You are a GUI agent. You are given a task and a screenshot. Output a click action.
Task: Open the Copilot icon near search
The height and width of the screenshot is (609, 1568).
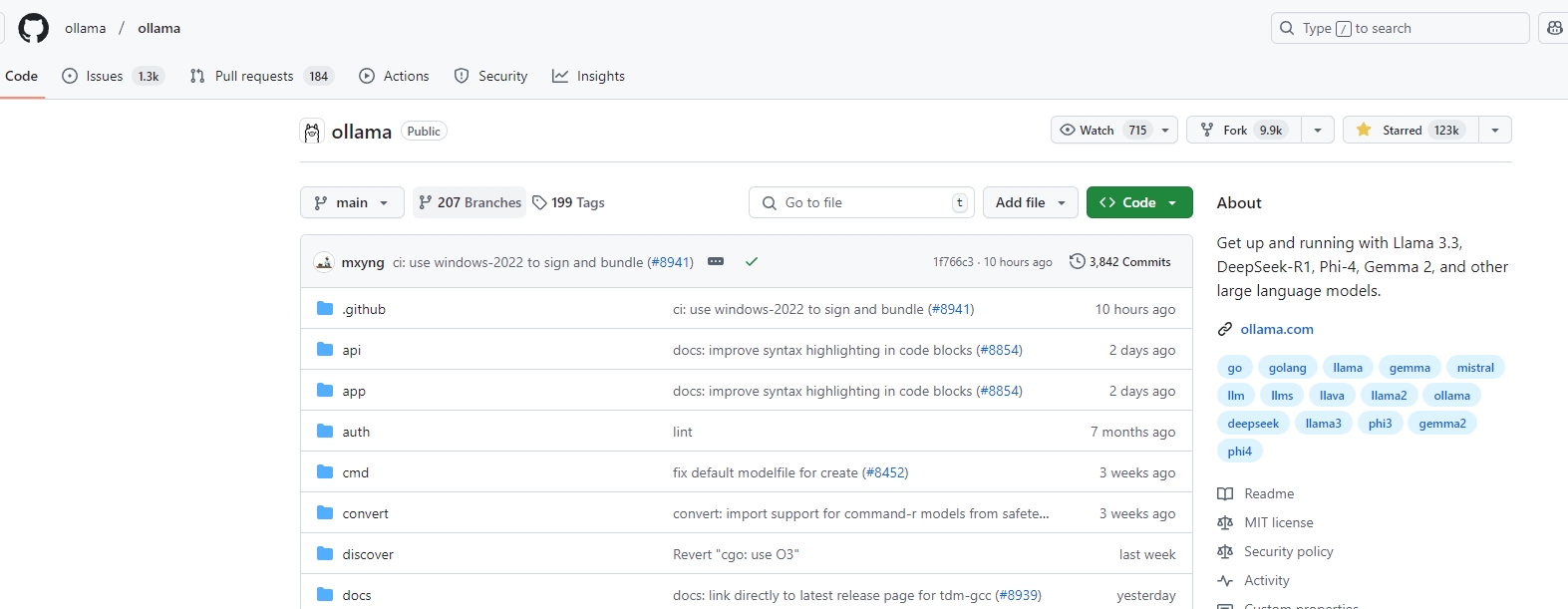pos(1554,28)
